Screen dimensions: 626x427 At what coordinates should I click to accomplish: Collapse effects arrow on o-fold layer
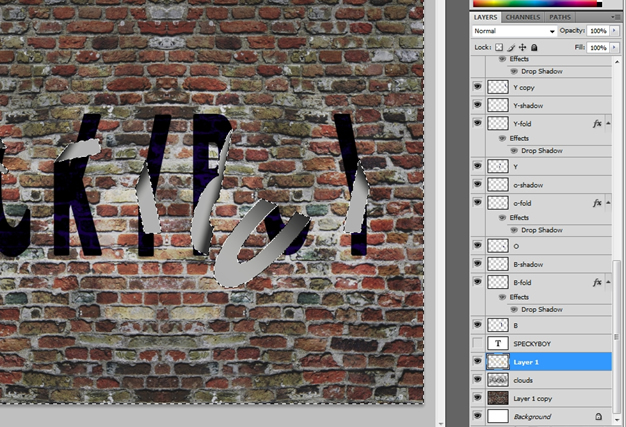click(608, 203)
